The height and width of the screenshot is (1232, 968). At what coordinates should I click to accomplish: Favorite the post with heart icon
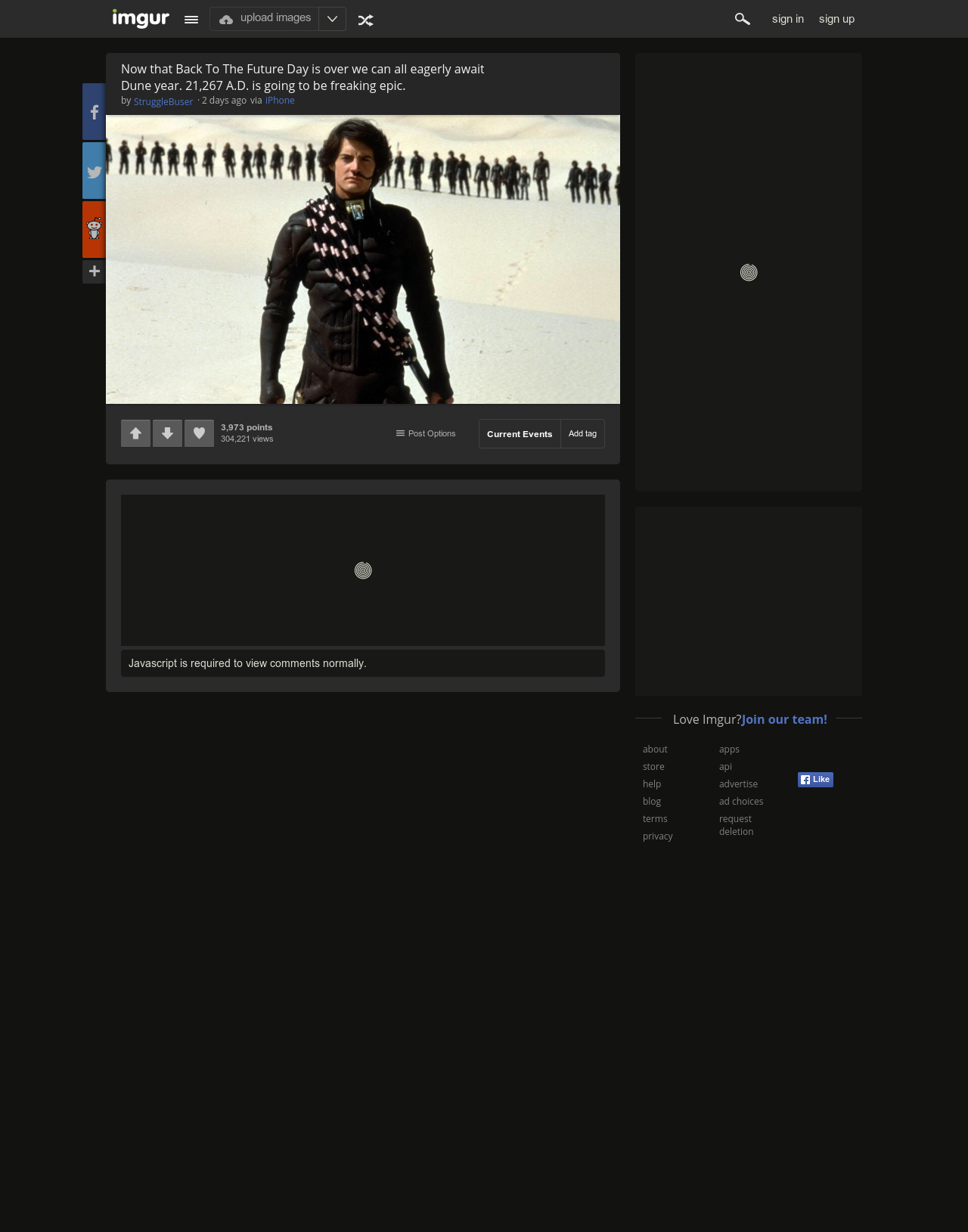point(199,433)
